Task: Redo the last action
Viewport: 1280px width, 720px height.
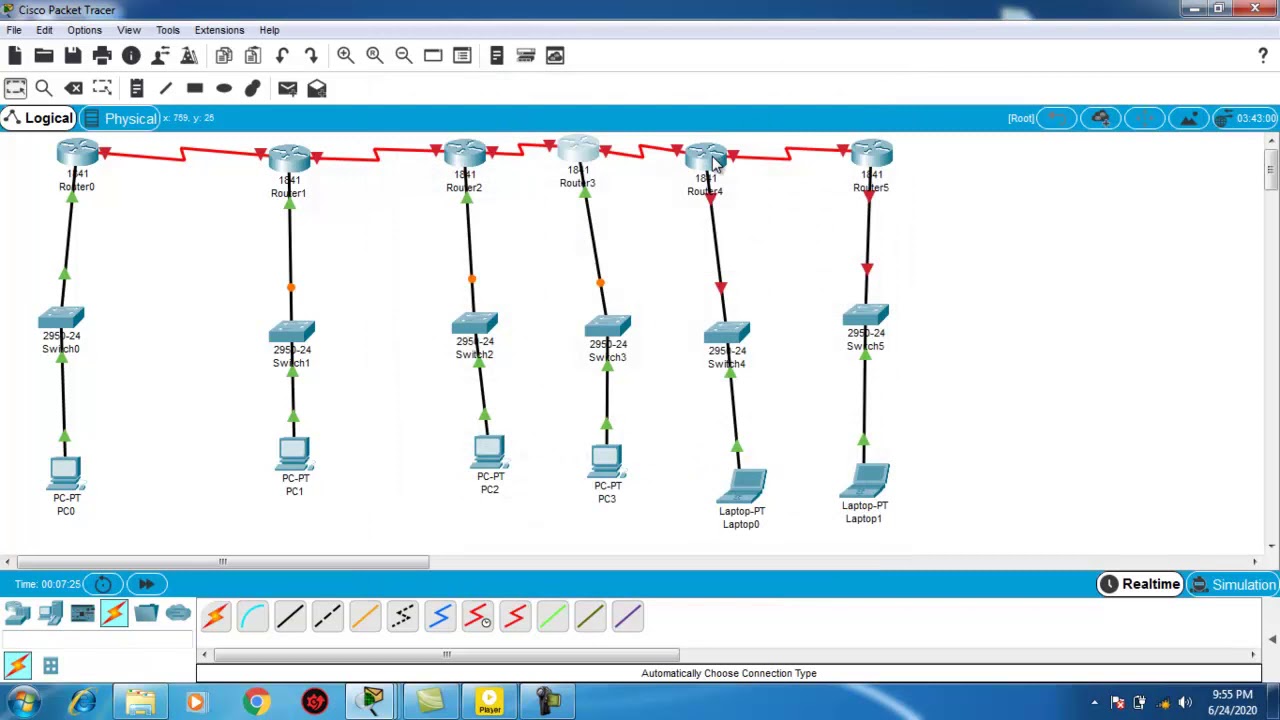Action: 311,56
